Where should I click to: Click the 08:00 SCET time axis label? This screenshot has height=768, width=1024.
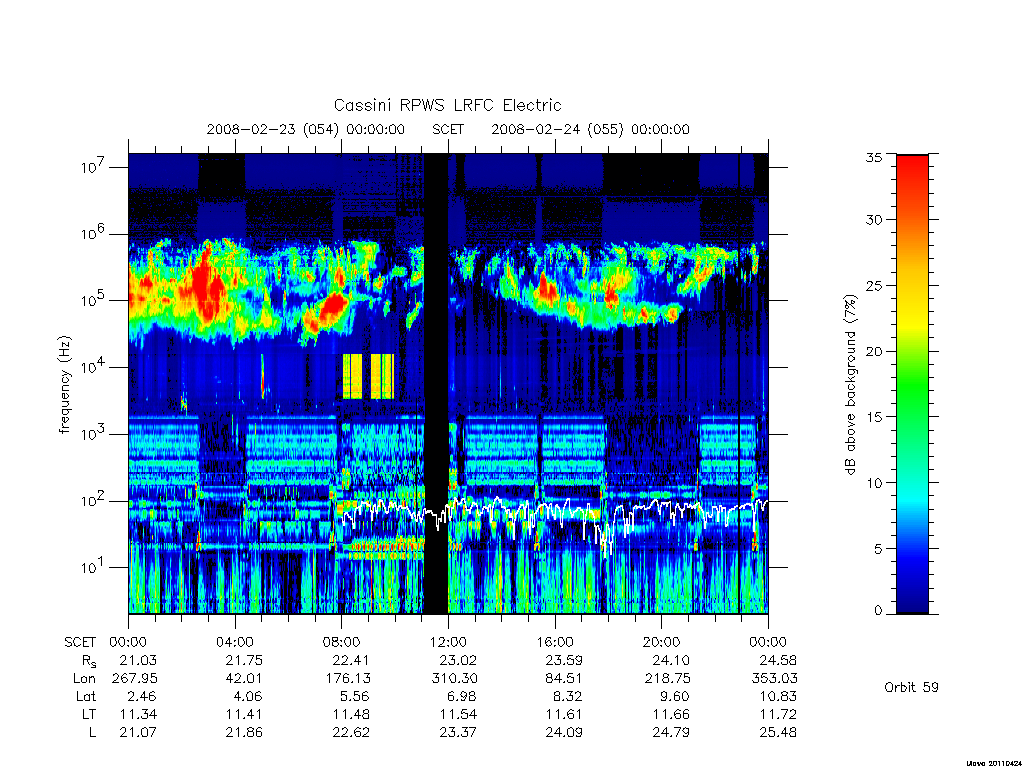pos(341,642)
